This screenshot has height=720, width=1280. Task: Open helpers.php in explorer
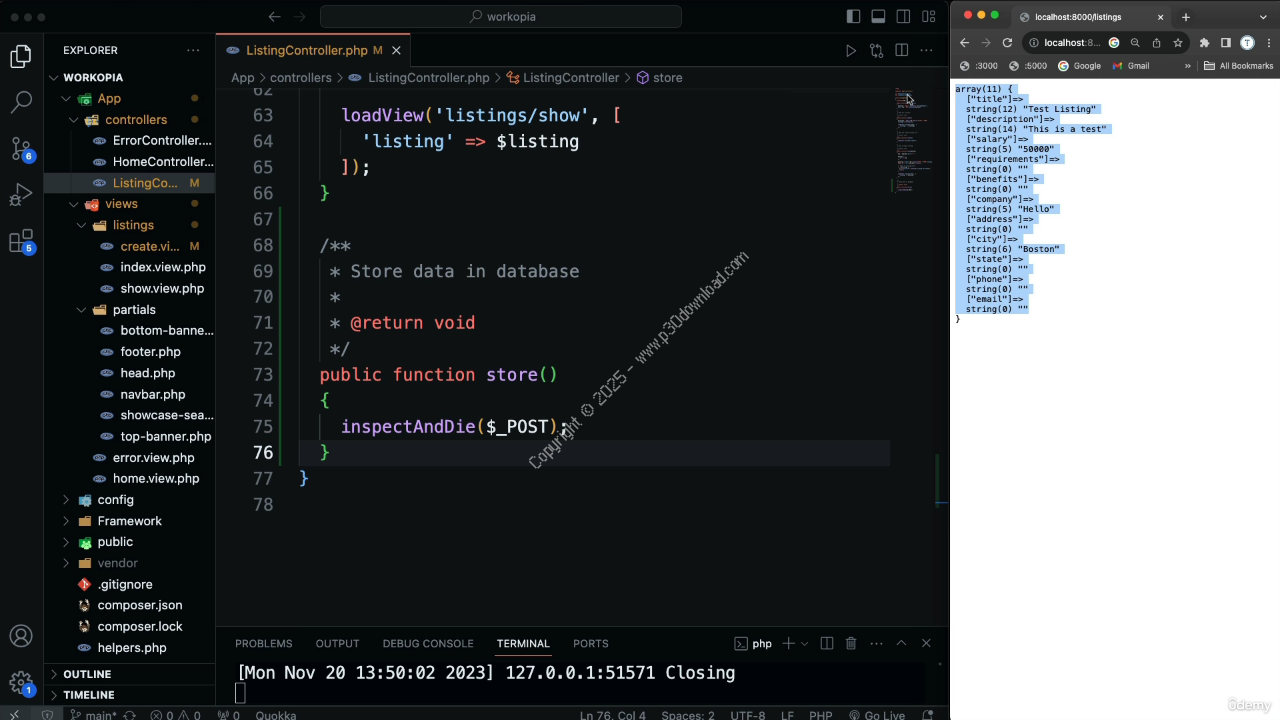(130, 648)
